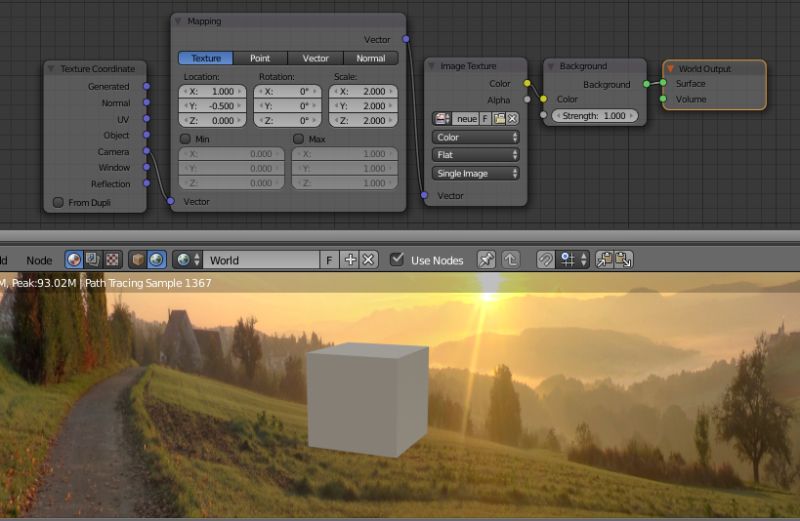
Task: Select the Point mapping type tab
Action: coord(260,58)
